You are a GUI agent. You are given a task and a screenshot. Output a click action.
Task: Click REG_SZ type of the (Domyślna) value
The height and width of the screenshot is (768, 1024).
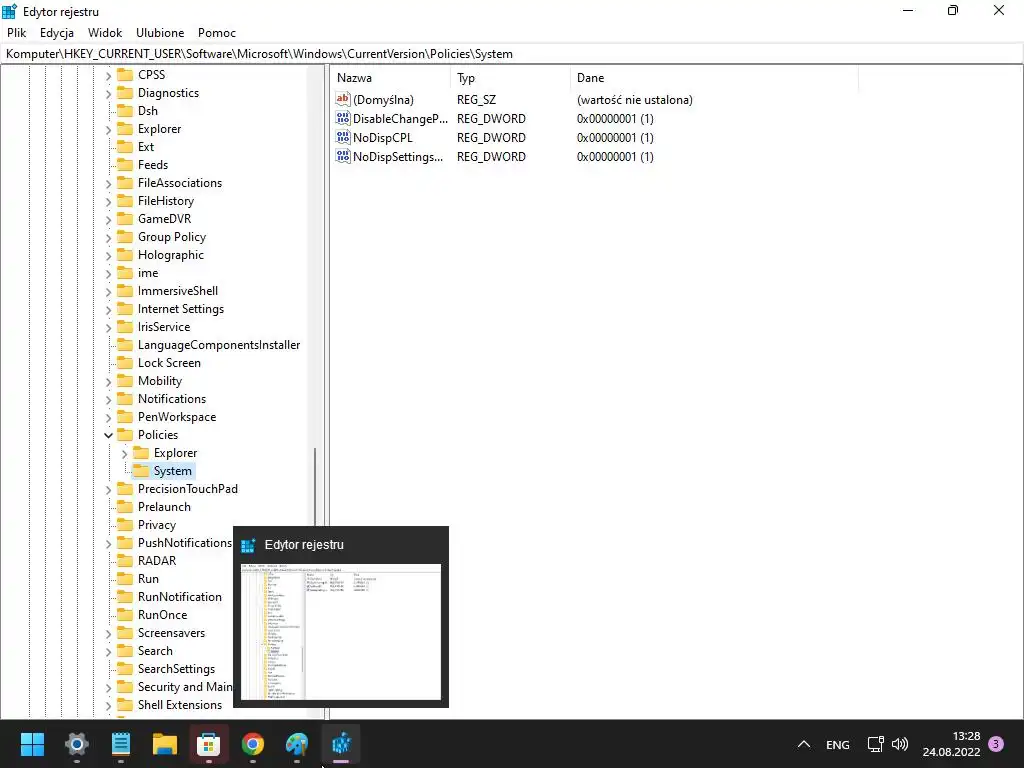coord(476,99)
